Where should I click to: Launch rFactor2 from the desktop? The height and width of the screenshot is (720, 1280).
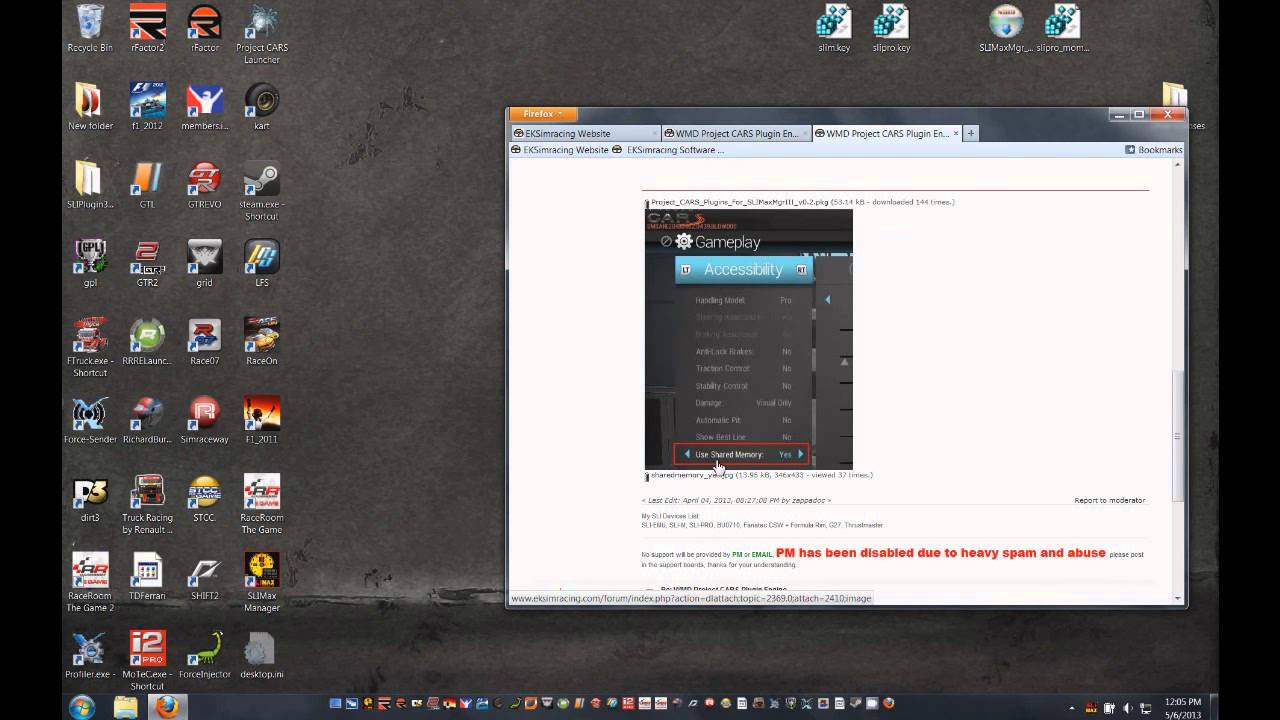click(147, 28)
